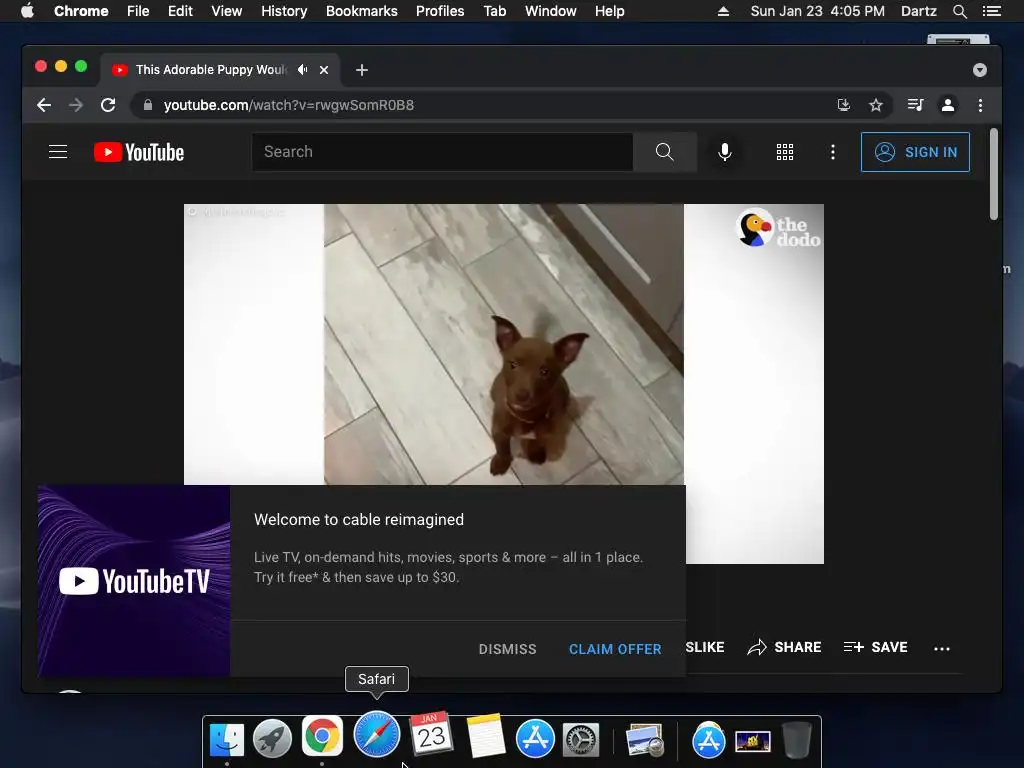Click the address bar URL

[289, 105]
